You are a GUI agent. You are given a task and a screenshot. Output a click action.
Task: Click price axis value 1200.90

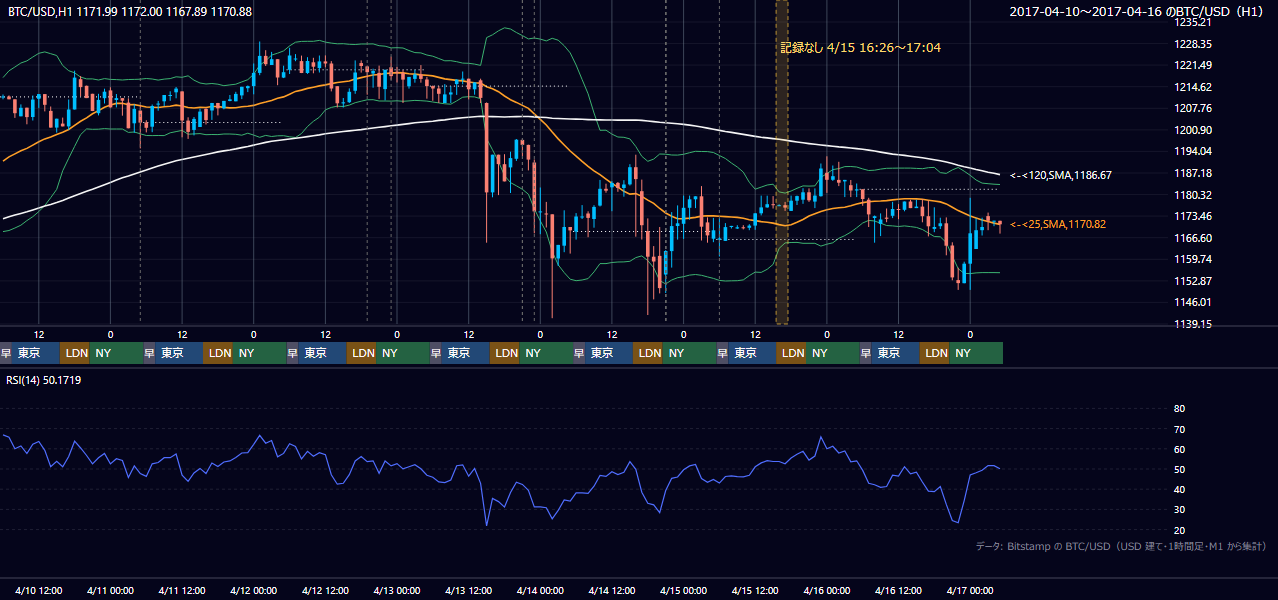point(1193,130)
